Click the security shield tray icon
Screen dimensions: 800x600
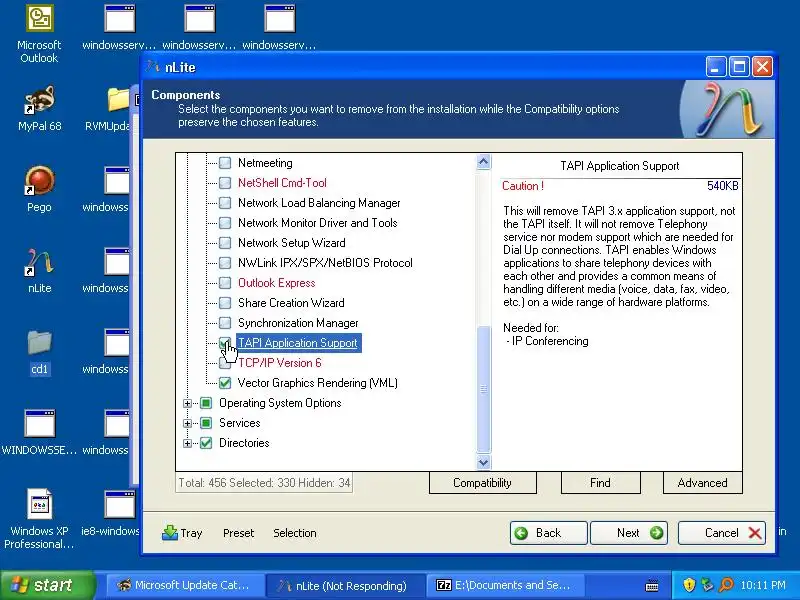tap(689, 585)
